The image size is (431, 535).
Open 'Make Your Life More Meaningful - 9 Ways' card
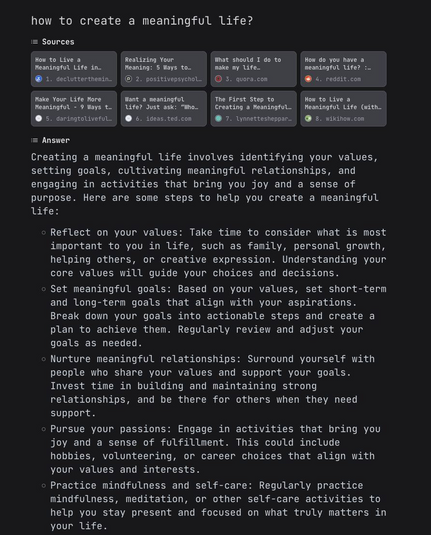click(x=74, y=109)
